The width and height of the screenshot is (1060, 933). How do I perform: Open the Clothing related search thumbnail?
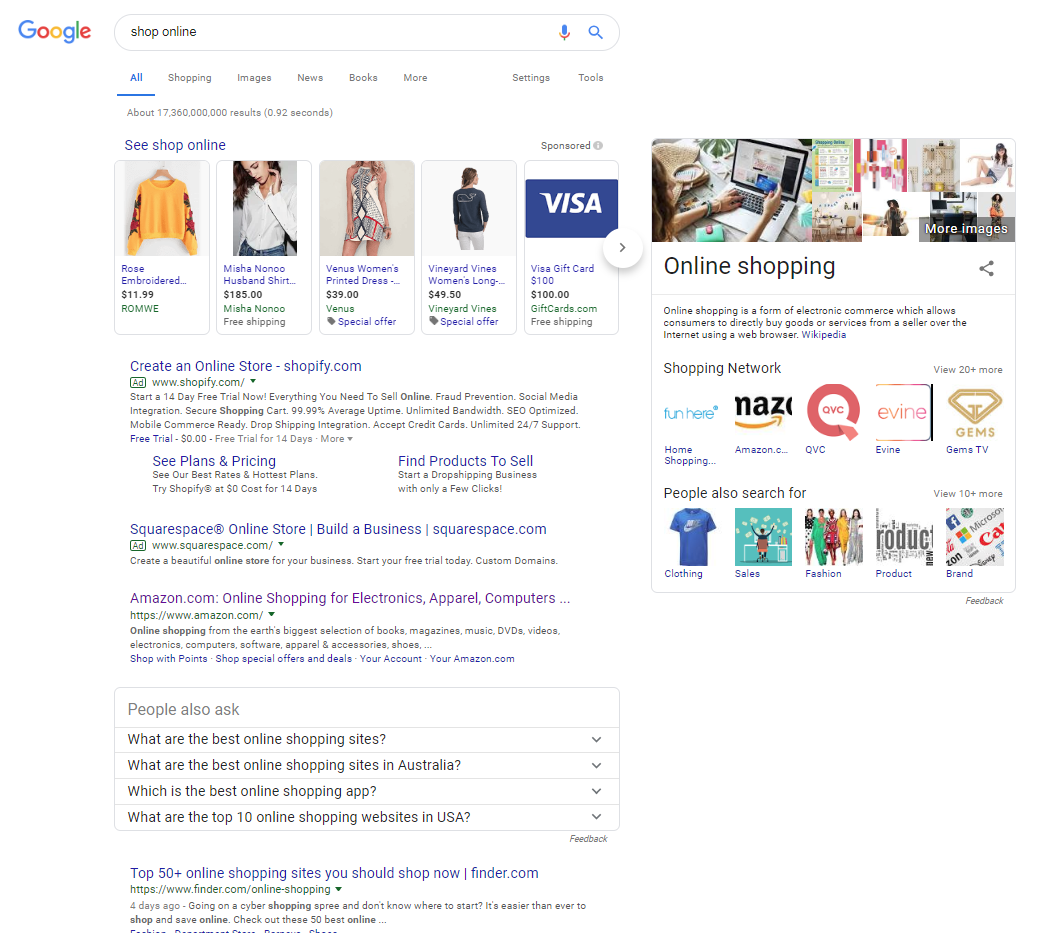692,537
